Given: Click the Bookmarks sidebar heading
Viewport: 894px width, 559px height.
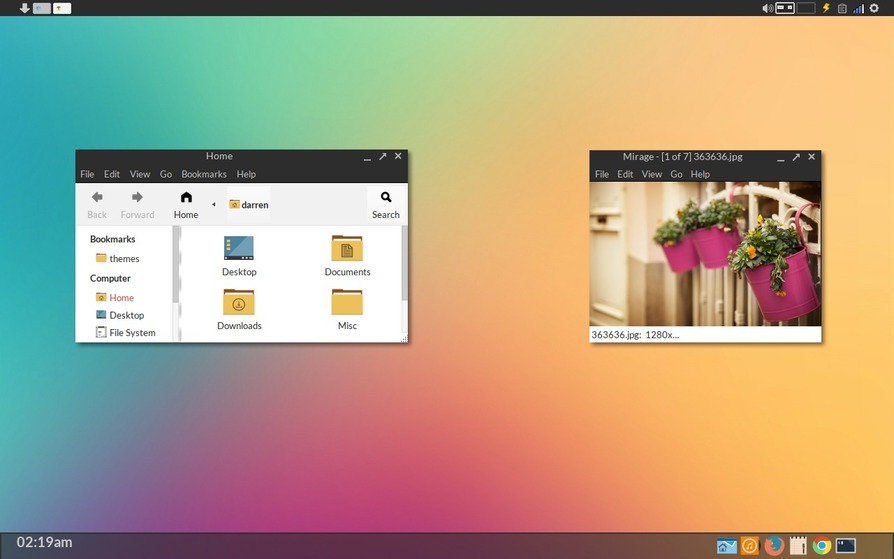Looking at the screenshot, I should 112,239.
